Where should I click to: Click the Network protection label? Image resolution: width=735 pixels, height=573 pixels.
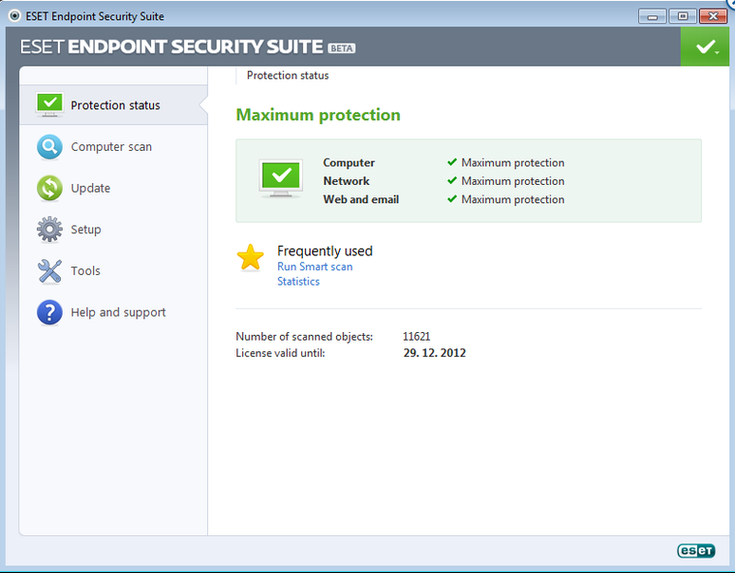click(346, 181)
